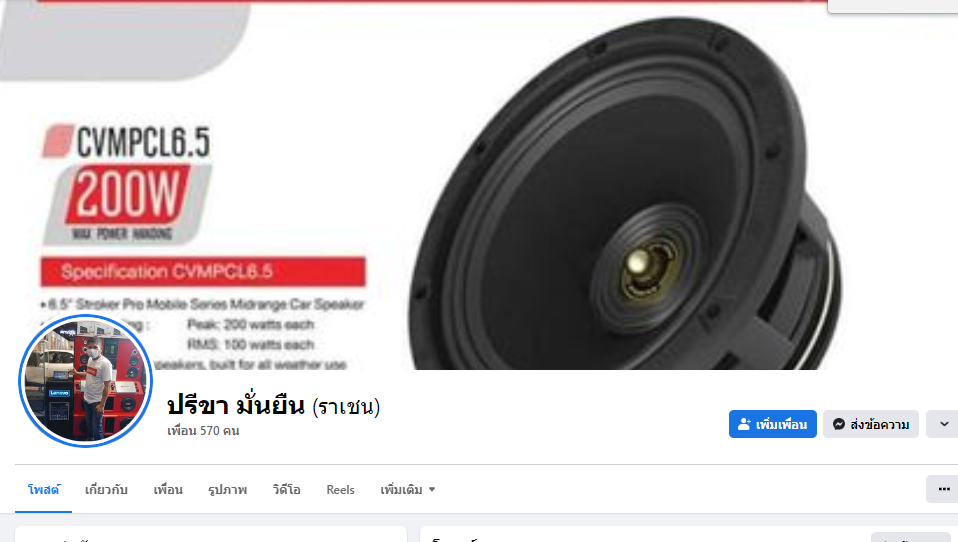The image size is (958, 542).
Task: Open the three-dots profile options menu
Action: (943, 489)
